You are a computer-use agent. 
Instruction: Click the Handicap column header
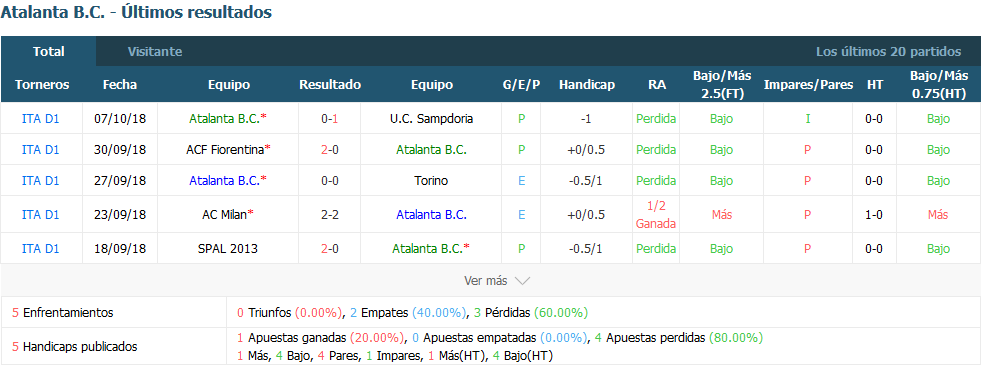pos(587,85)
